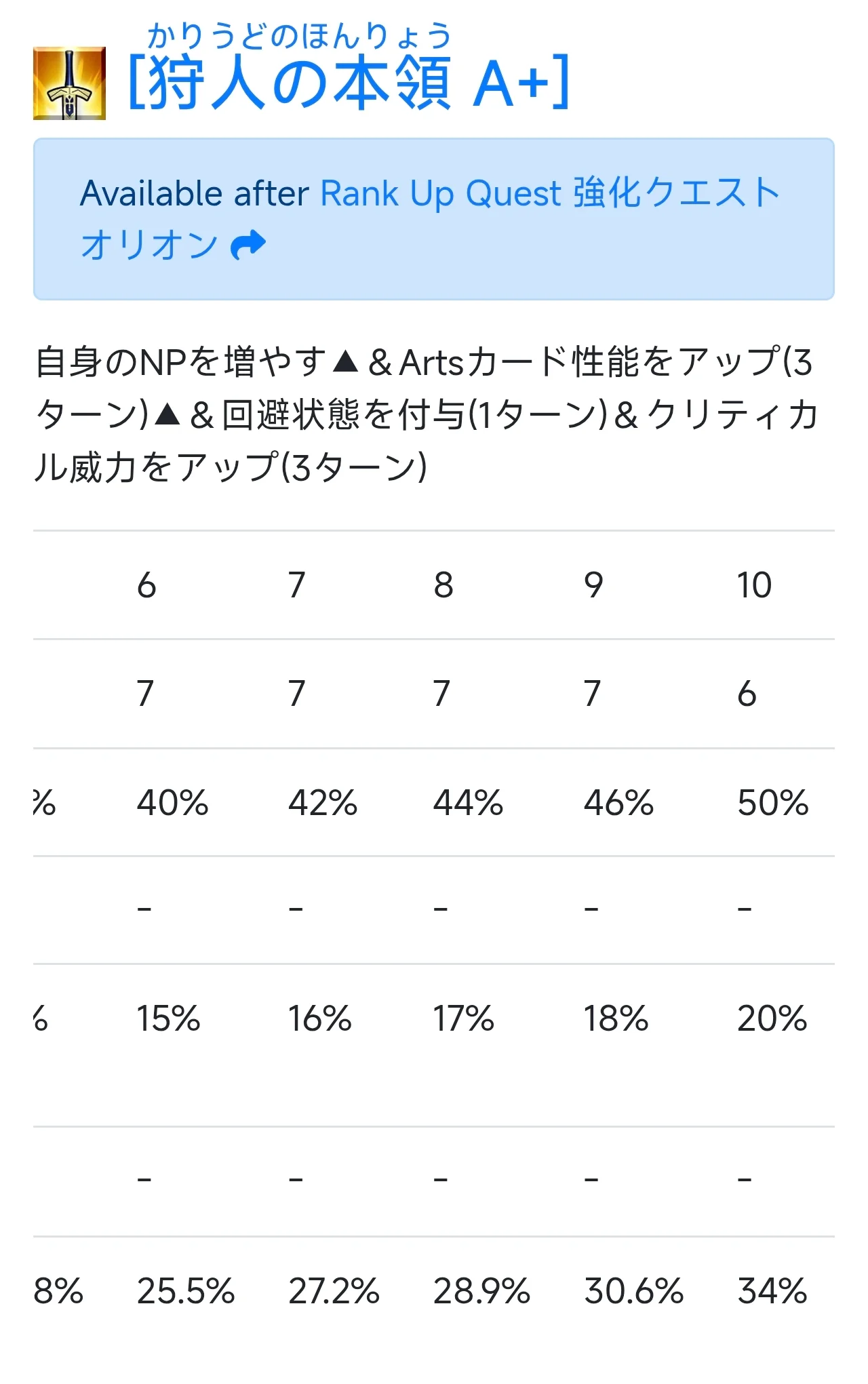Click the 20% value cell
This screenshot has height=1384, width=868.
tap(772, 1019)
